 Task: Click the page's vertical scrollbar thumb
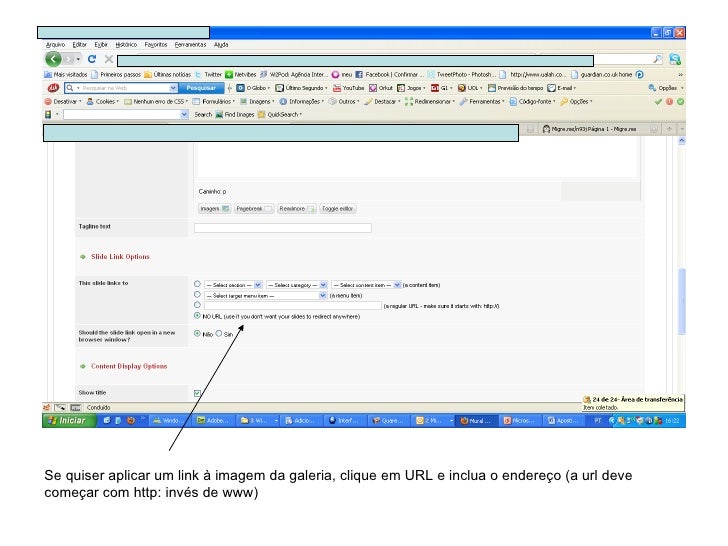tap(682, 301)
